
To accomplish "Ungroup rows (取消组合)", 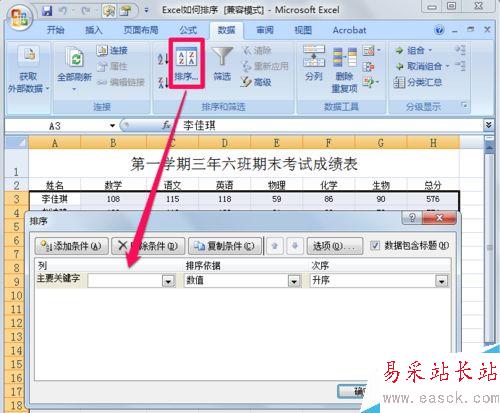I will [422, 66].
